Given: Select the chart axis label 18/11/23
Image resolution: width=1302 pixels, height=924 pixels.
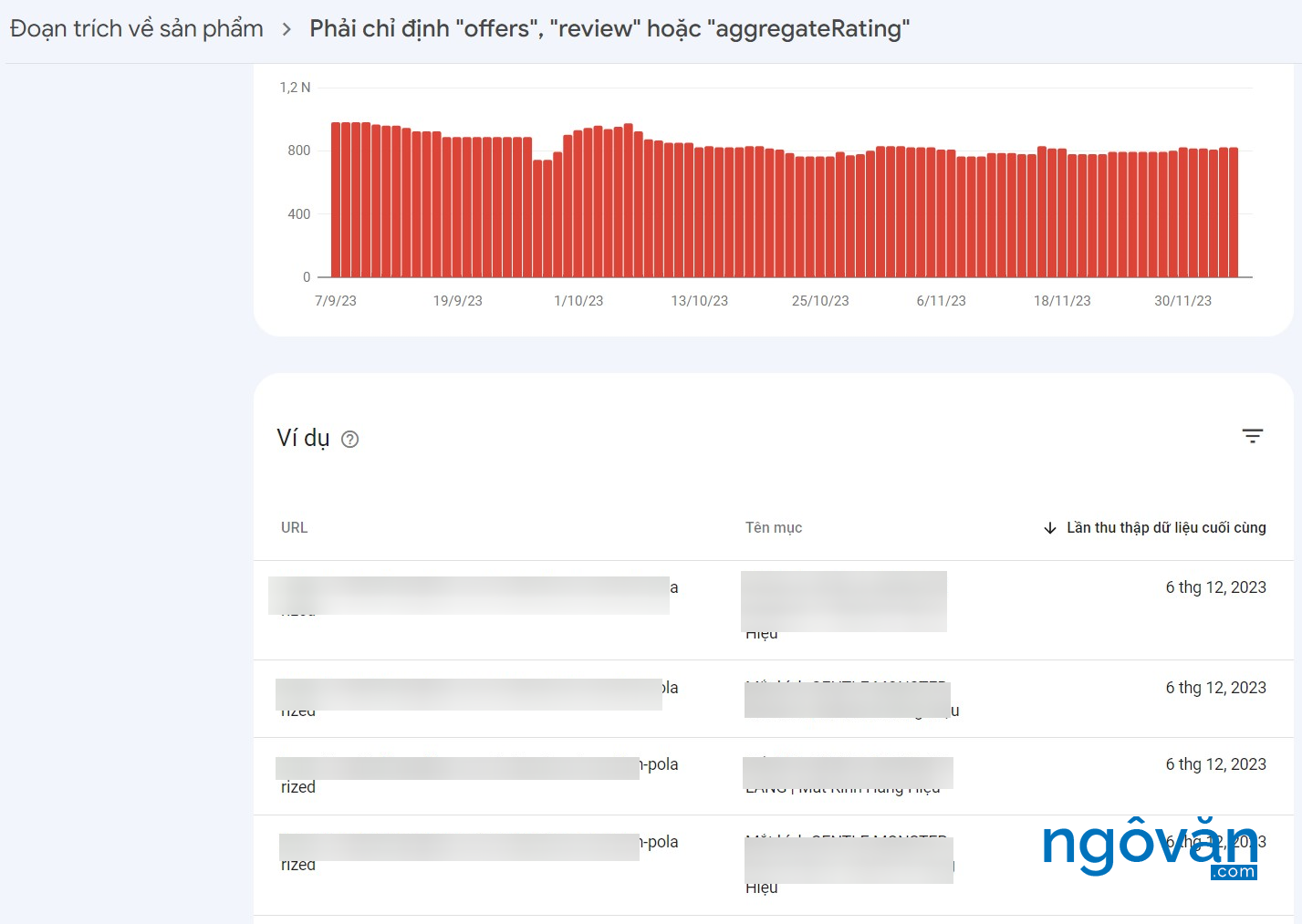Looking at the screenshot, I should 1062,301.
